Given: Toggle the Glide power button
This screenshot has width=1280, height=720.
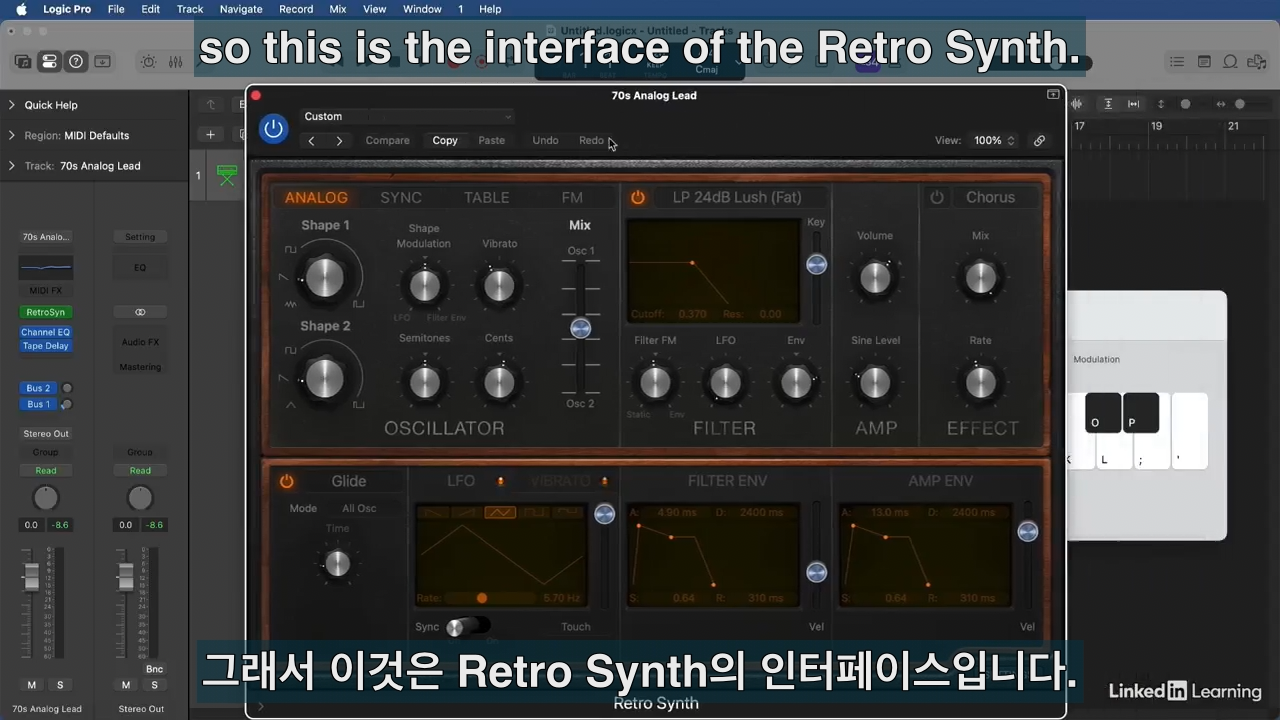Looking at the screenshot, I should click(287, 481).
